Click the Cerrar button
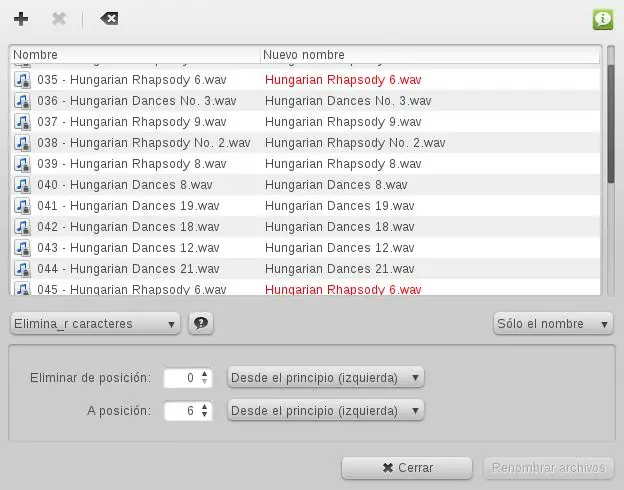 tap(407, 468)
